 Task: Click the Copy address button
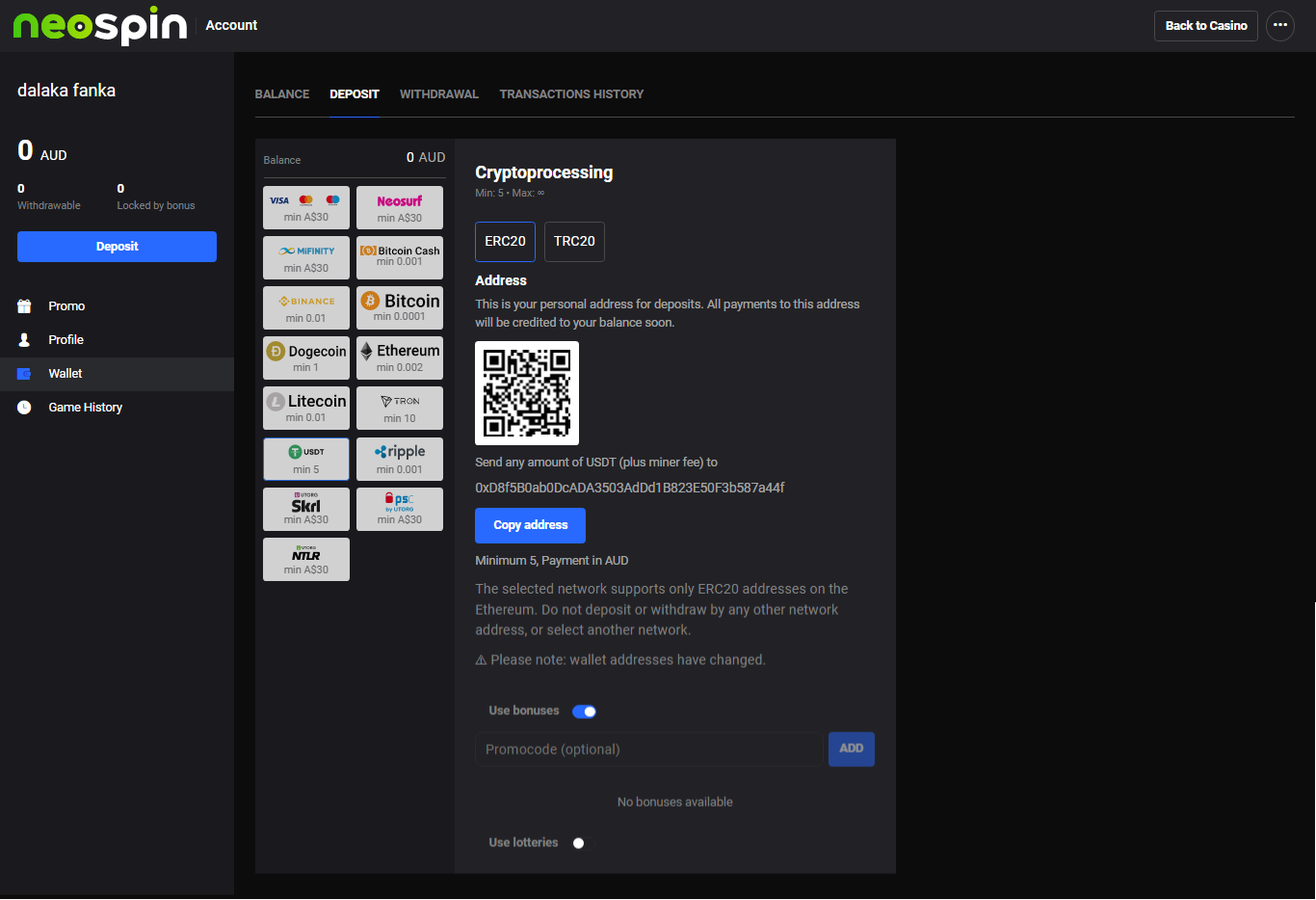pos(530,525)
